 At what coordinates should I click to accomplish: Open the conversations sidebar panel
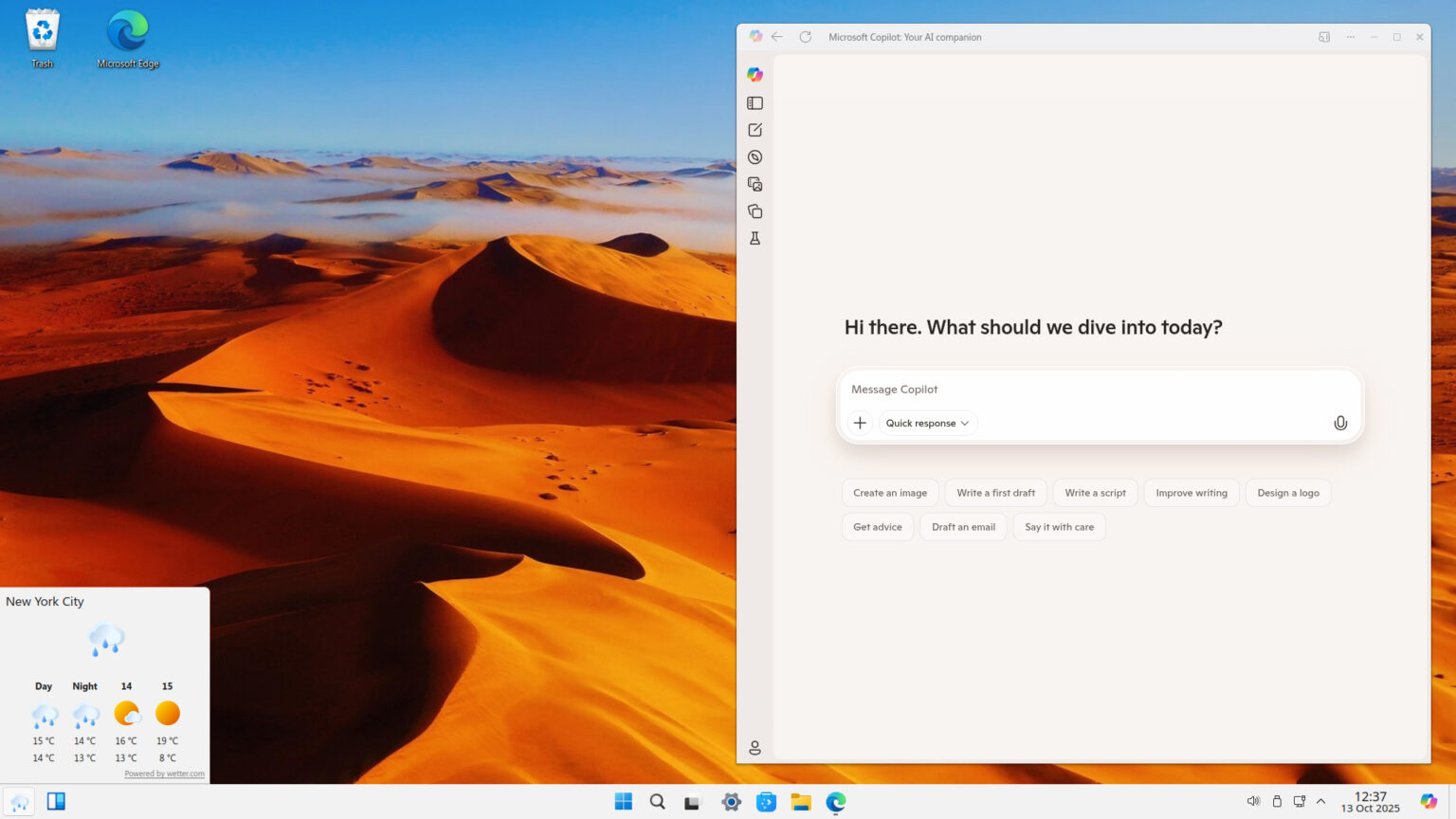point(754,102)
